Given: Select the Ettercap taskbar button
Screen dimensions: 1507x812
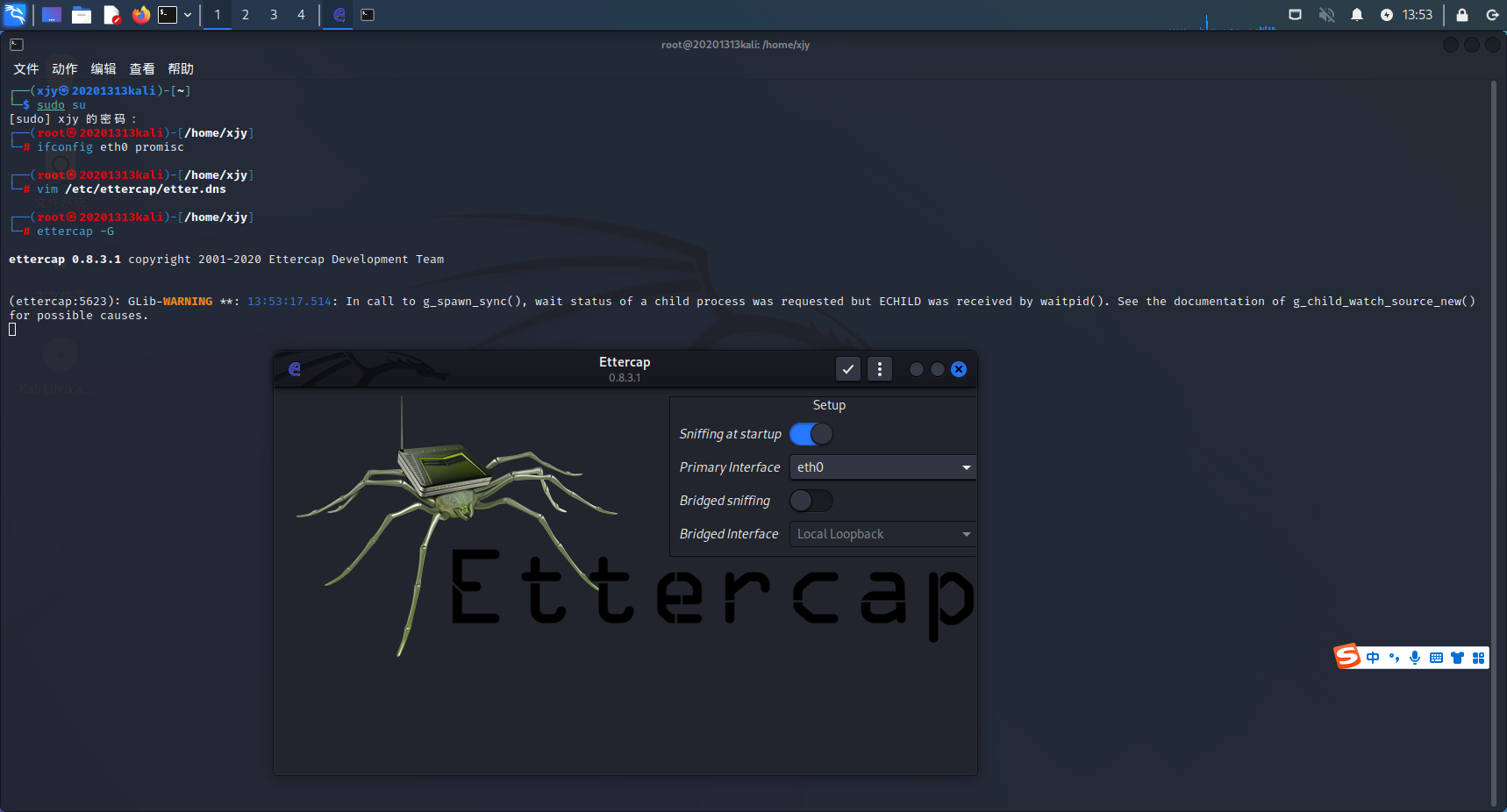Looking at the screenshot, I should (338, 15).
